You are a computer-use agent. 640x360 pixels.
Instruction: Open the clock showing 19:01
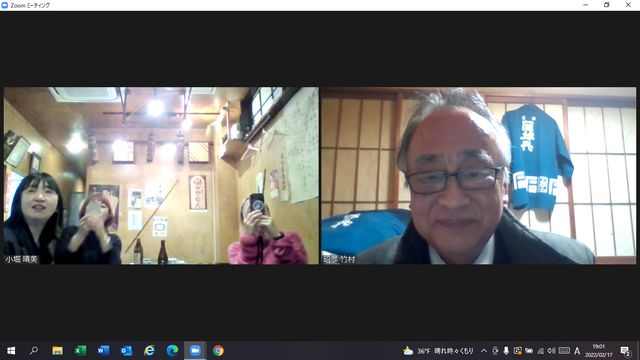click(x=599, y=351)
